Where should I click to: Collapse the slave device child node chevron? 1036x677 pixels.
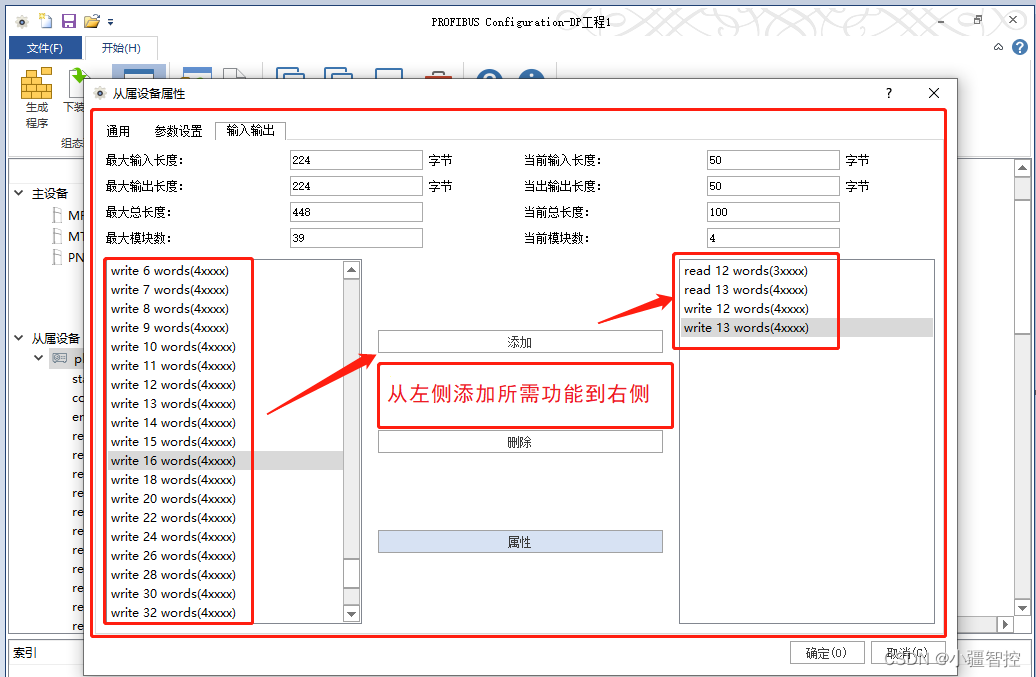tap(38, 358)
